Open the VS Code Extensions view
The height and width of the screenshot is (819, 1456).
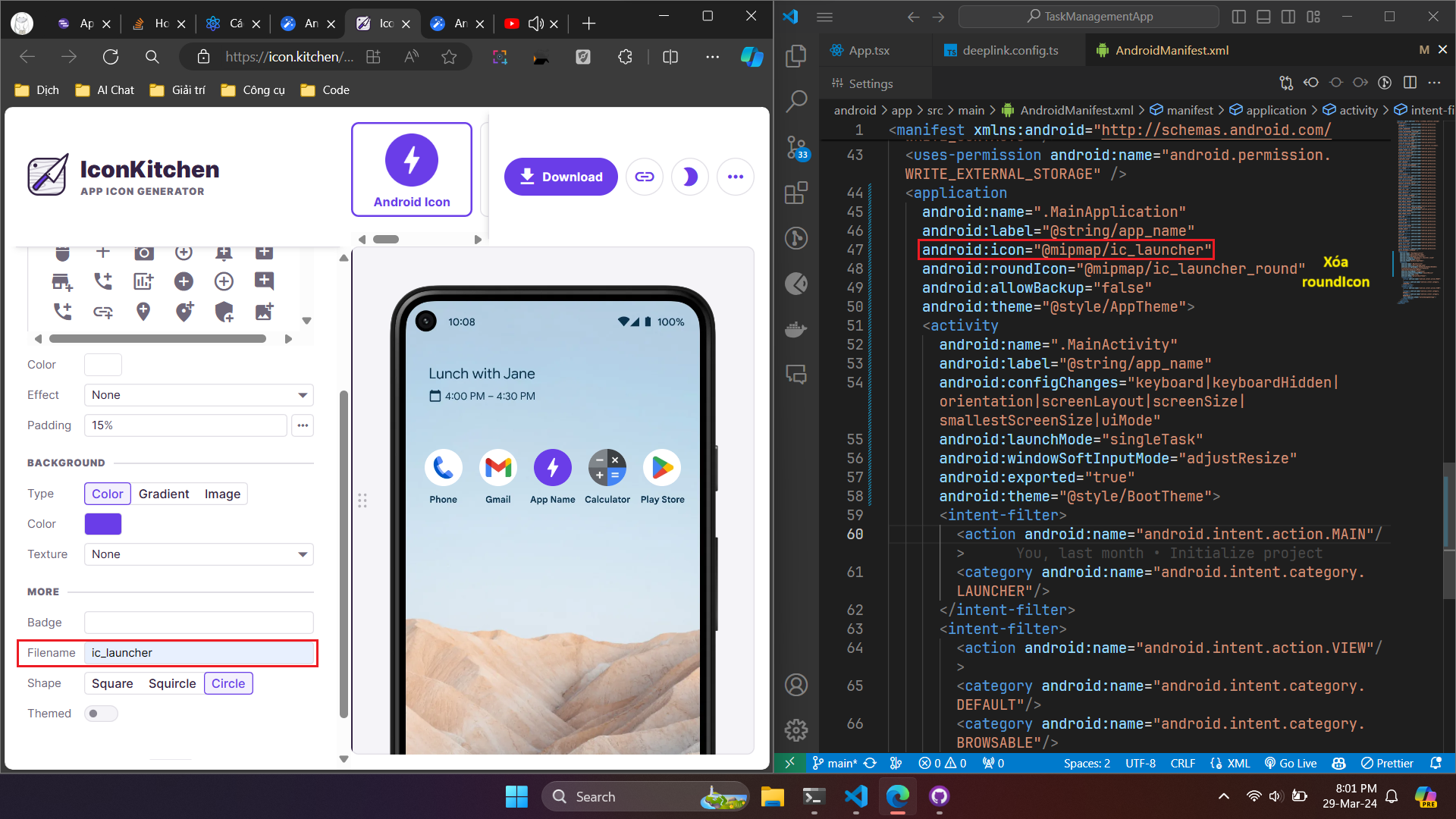(796, 193)
